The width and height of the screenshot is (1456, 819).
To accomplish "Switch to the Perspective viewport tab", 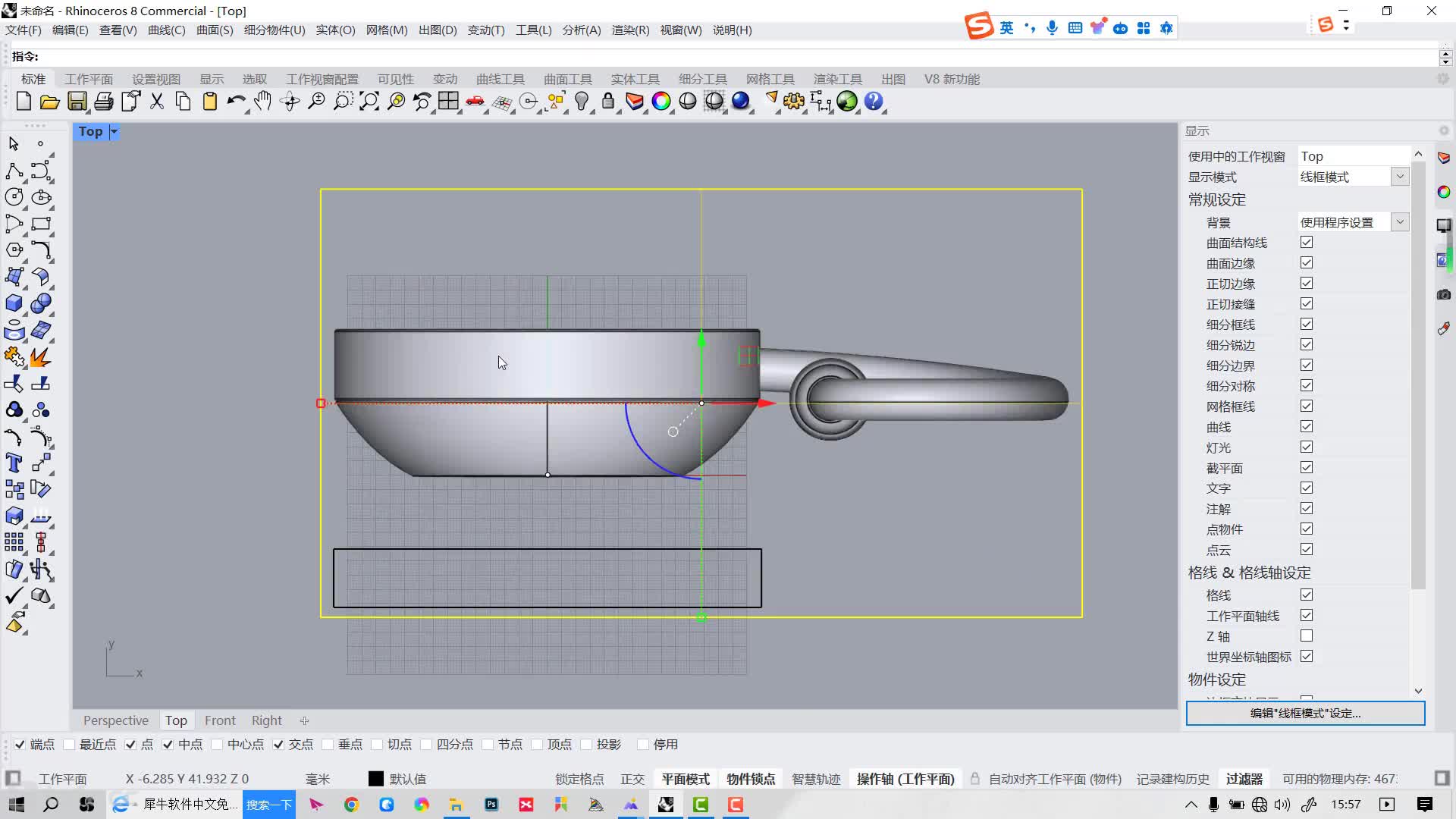I will [116, 720].
